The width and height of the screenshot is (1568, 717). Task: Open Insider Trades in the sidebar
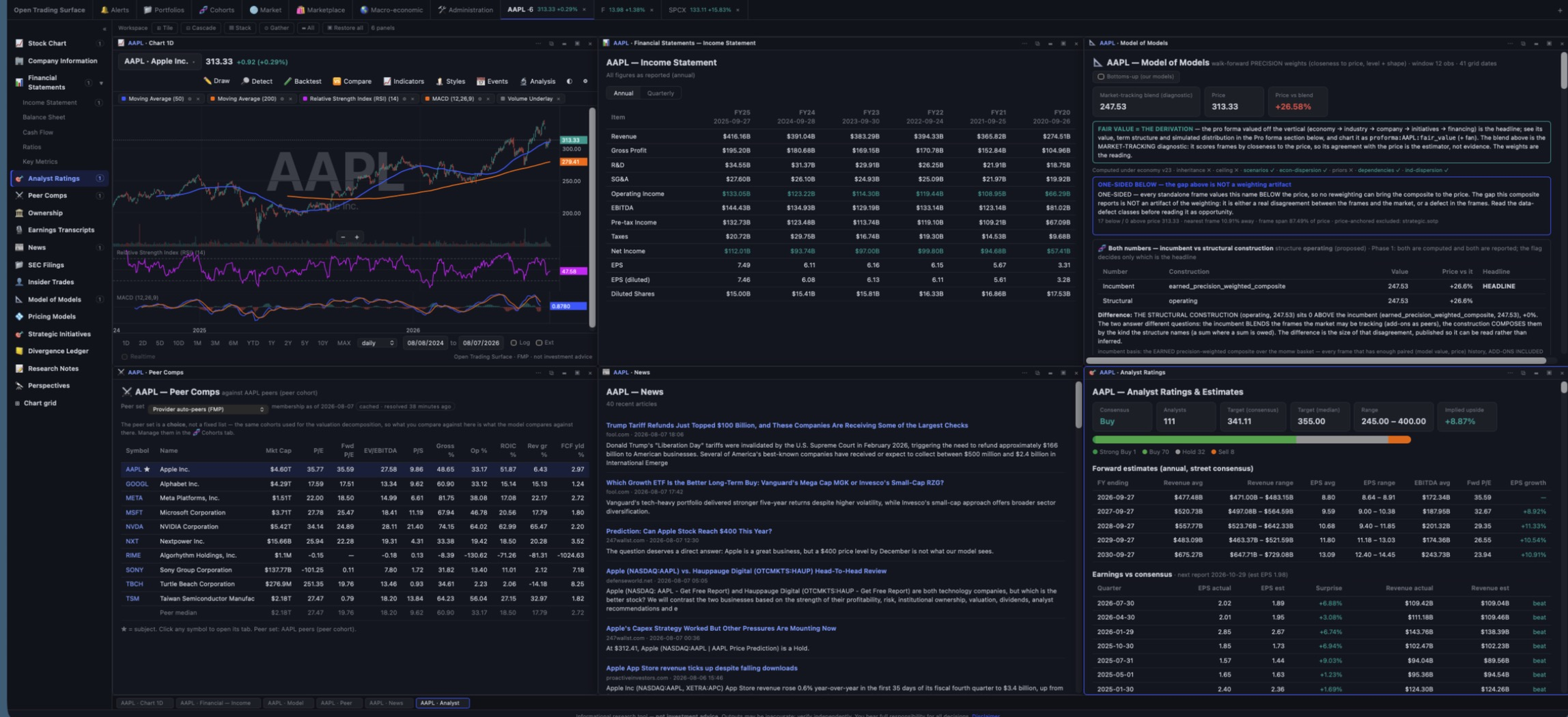click(x=51, y=282)
